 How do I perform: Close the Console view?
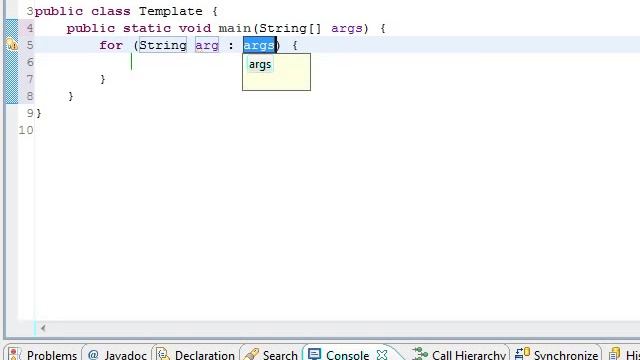coord(382,354)
